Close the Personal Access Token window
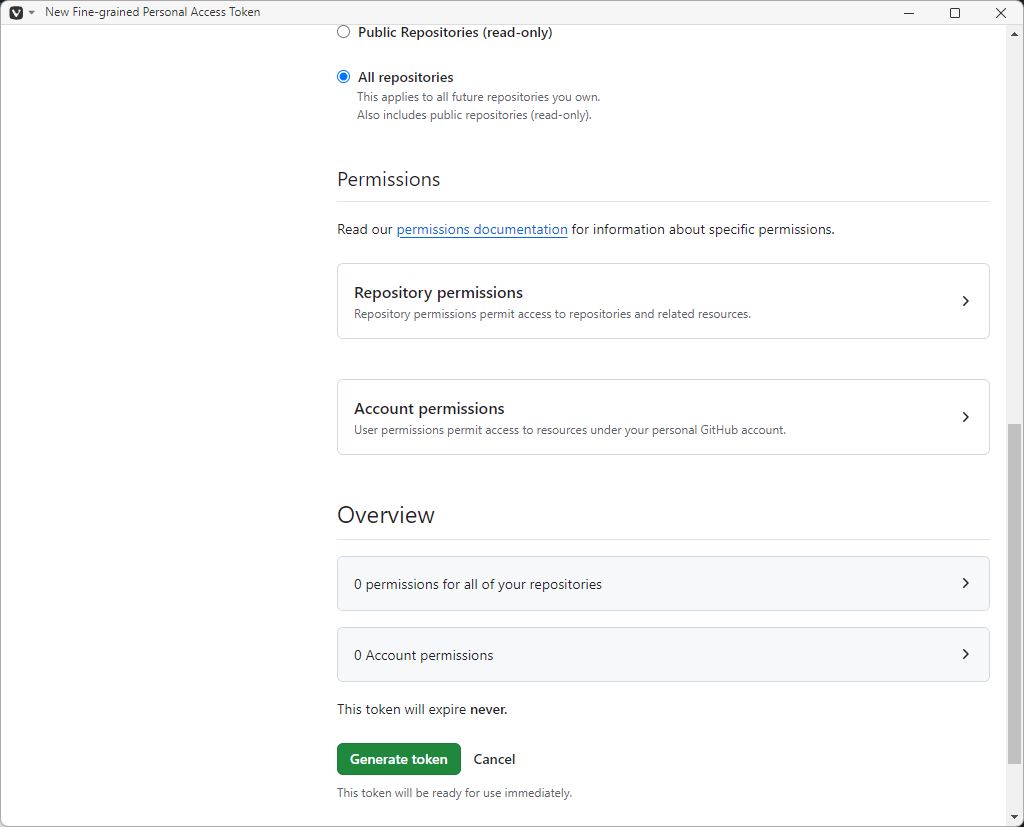The height and width of the screenshot is (827, 1024). click(x=1001, y=12)
